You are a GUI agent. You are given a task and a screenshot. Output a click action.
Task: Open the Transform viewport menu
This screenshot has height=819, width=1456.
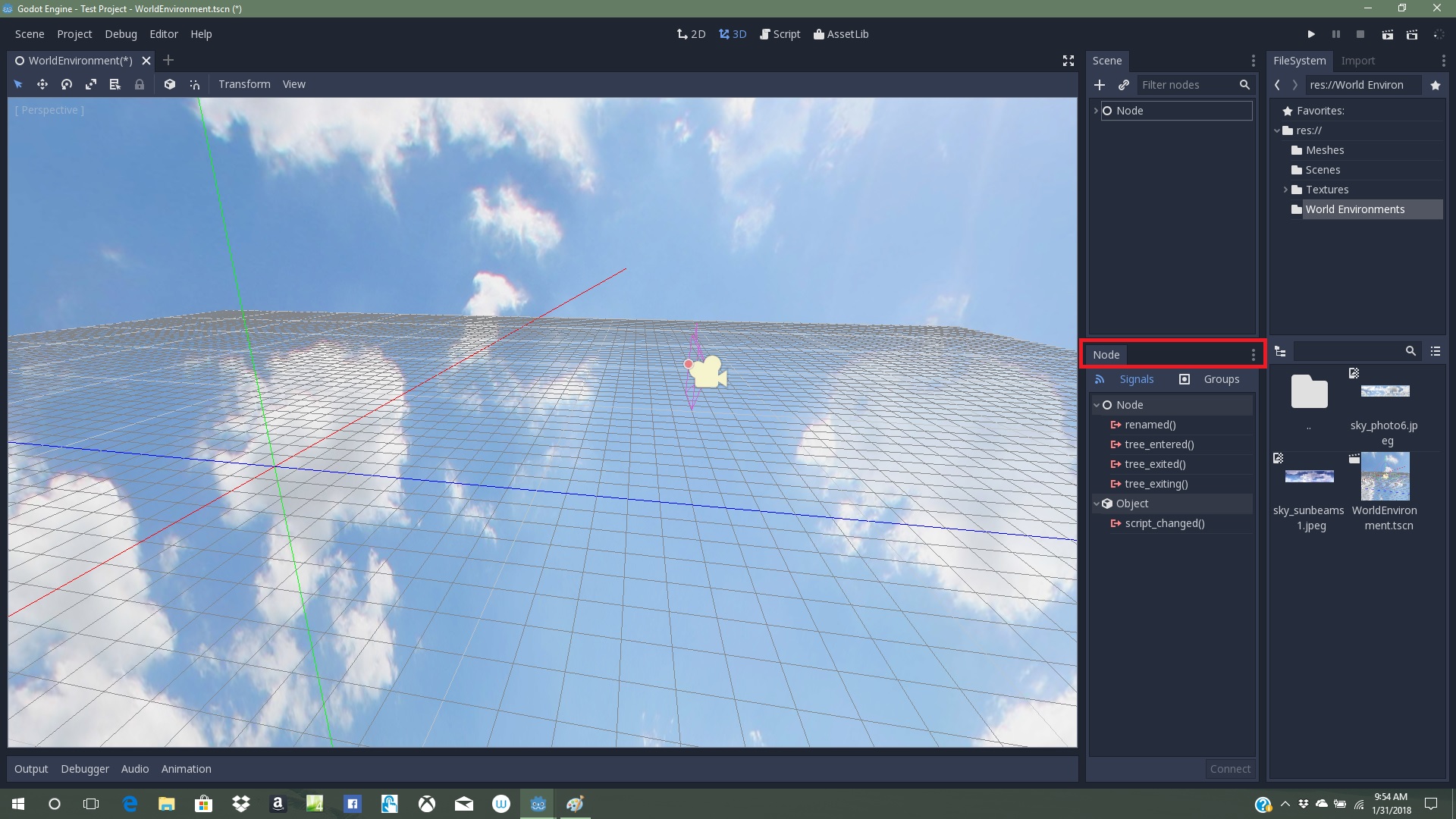click(x=244, y=84)
